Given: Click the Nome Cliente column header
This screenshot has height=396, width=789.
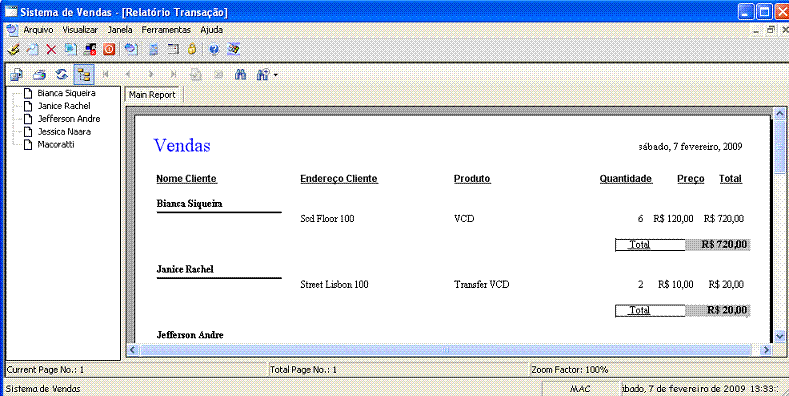Looking at the screenshot, I should click(187, 179).
